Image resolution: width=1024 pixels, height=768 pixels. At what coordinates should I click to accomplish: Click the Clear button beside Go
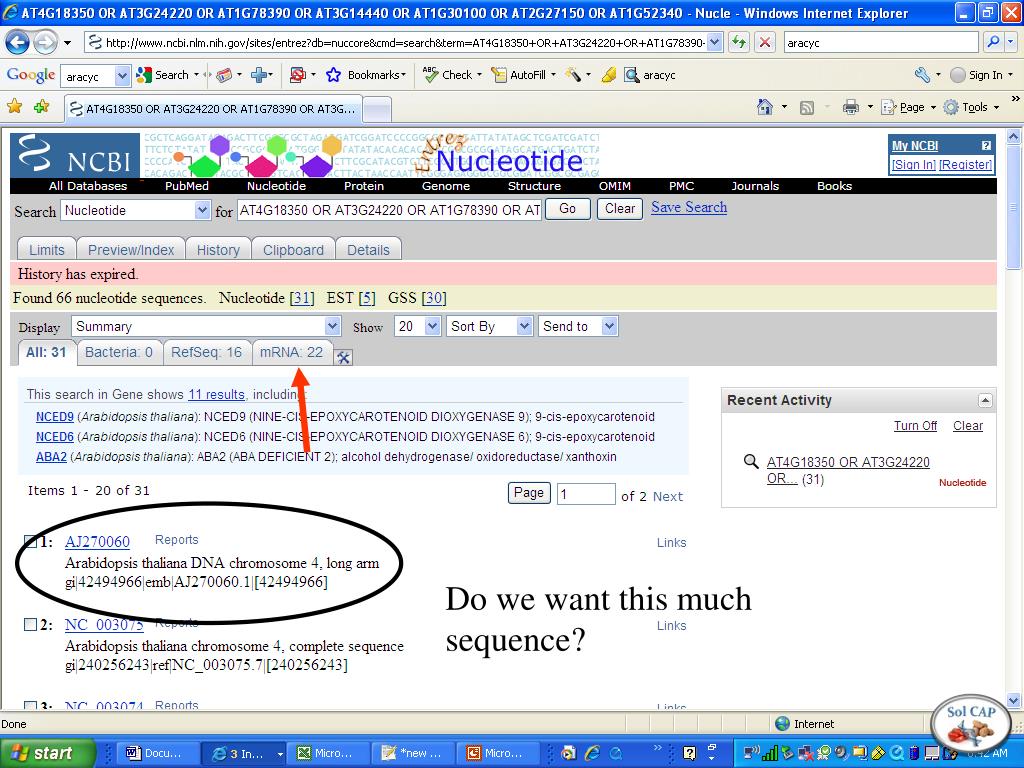(x=620, y=209)
